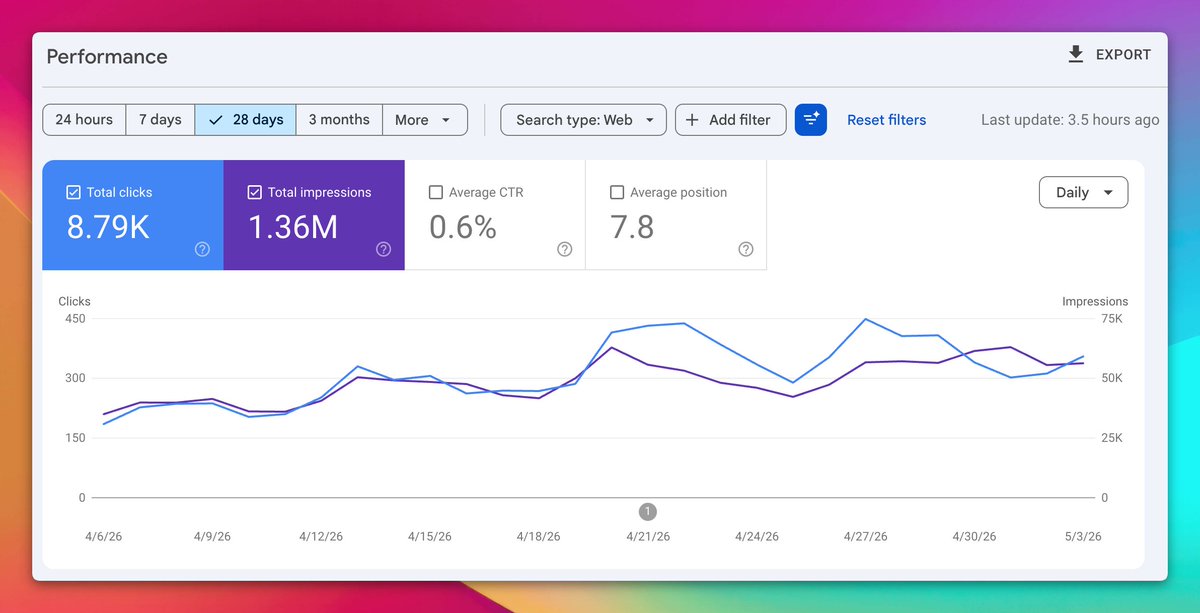Click the 4/6/26 date axis label

pyautogui.click(x=104, y=537)
